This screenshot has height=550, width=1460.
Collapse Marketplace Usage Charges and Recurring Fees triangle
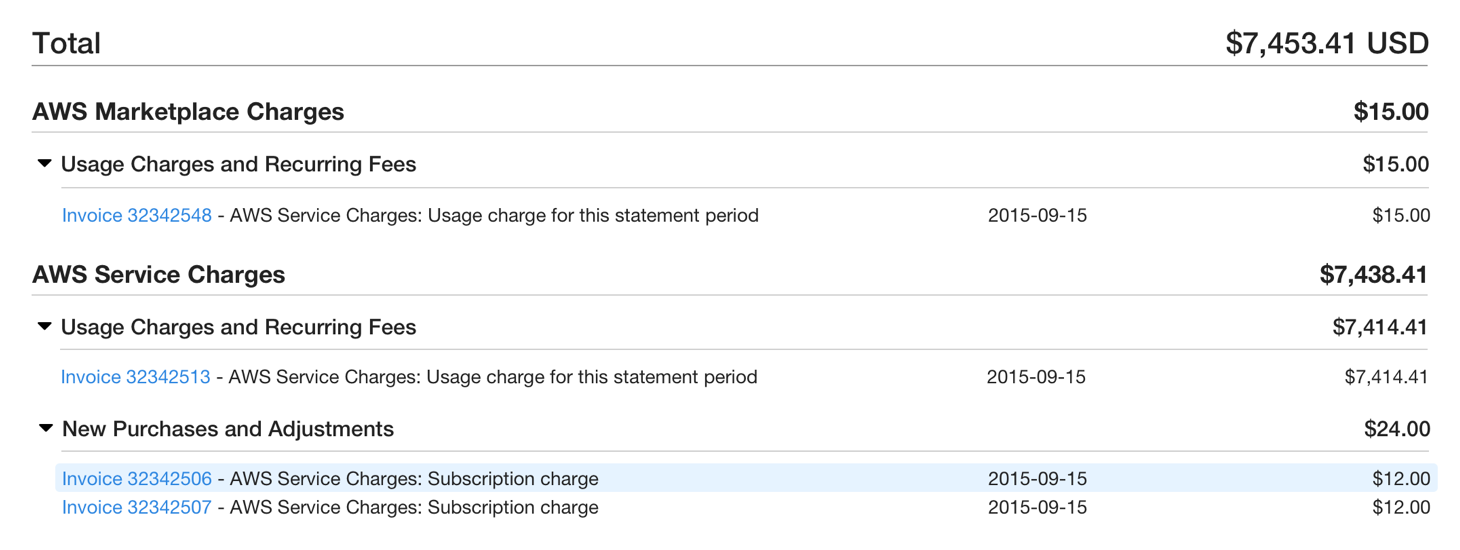tap(44, 163)
